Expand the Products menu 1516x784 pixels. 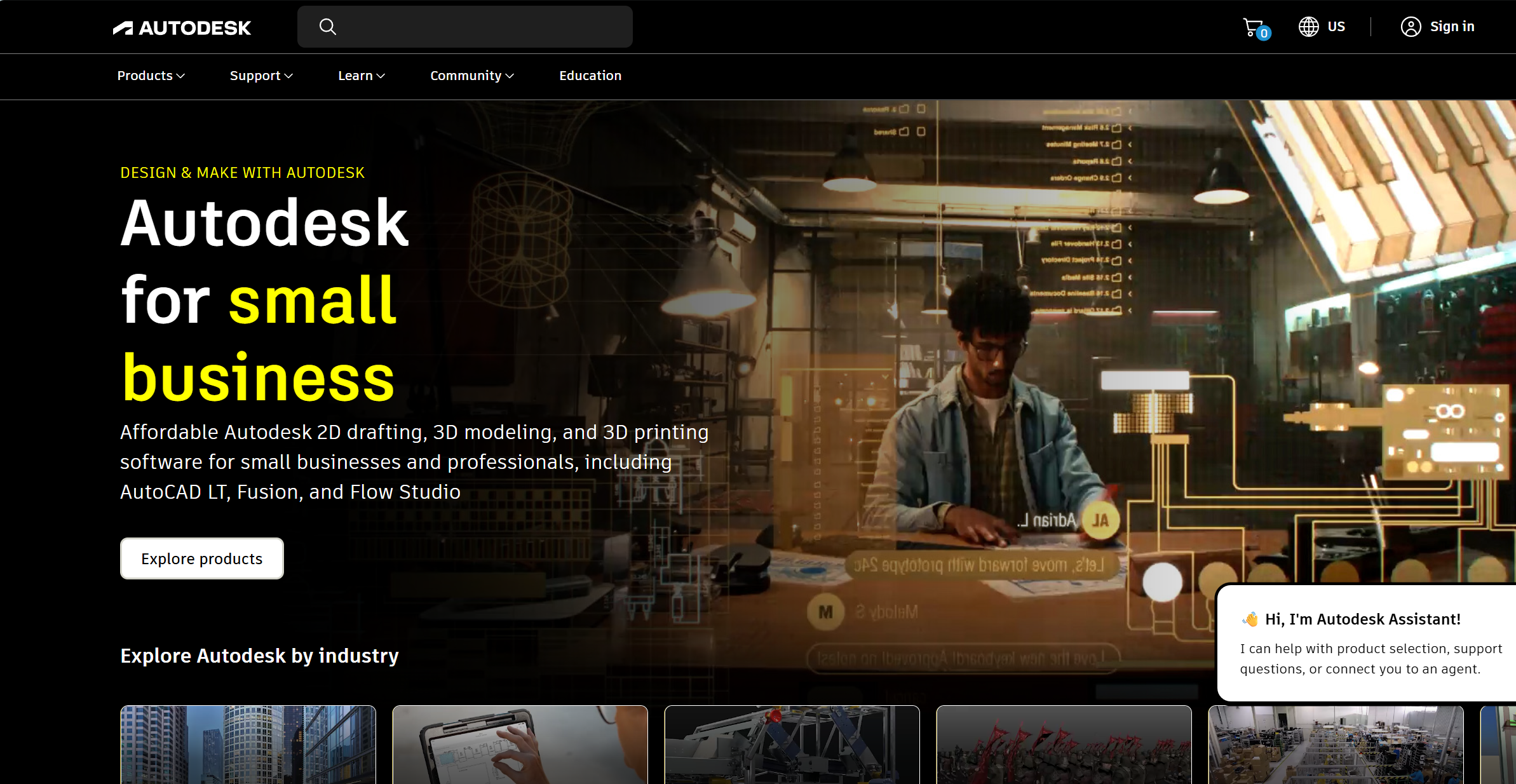[x=151, y=76]
